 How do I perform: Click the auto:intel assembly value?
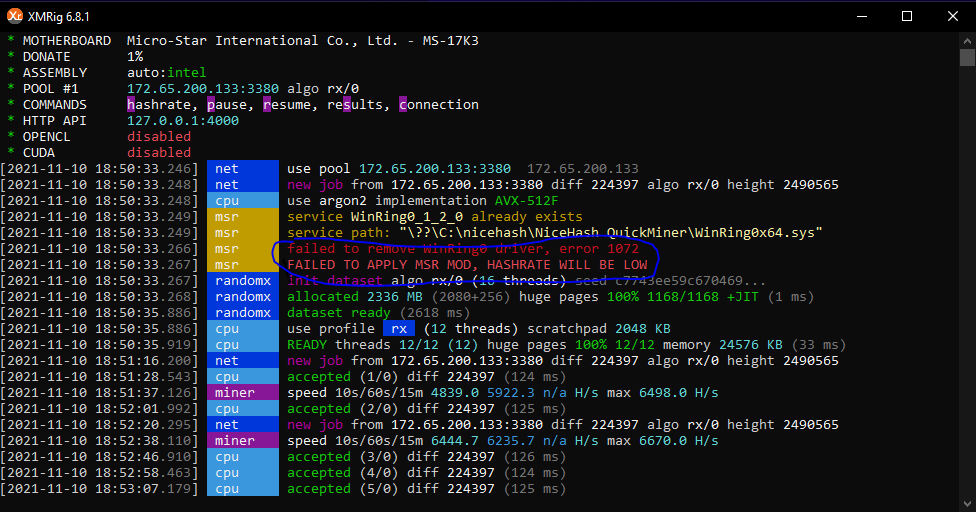pyautogui.click(x=166, y=73)
